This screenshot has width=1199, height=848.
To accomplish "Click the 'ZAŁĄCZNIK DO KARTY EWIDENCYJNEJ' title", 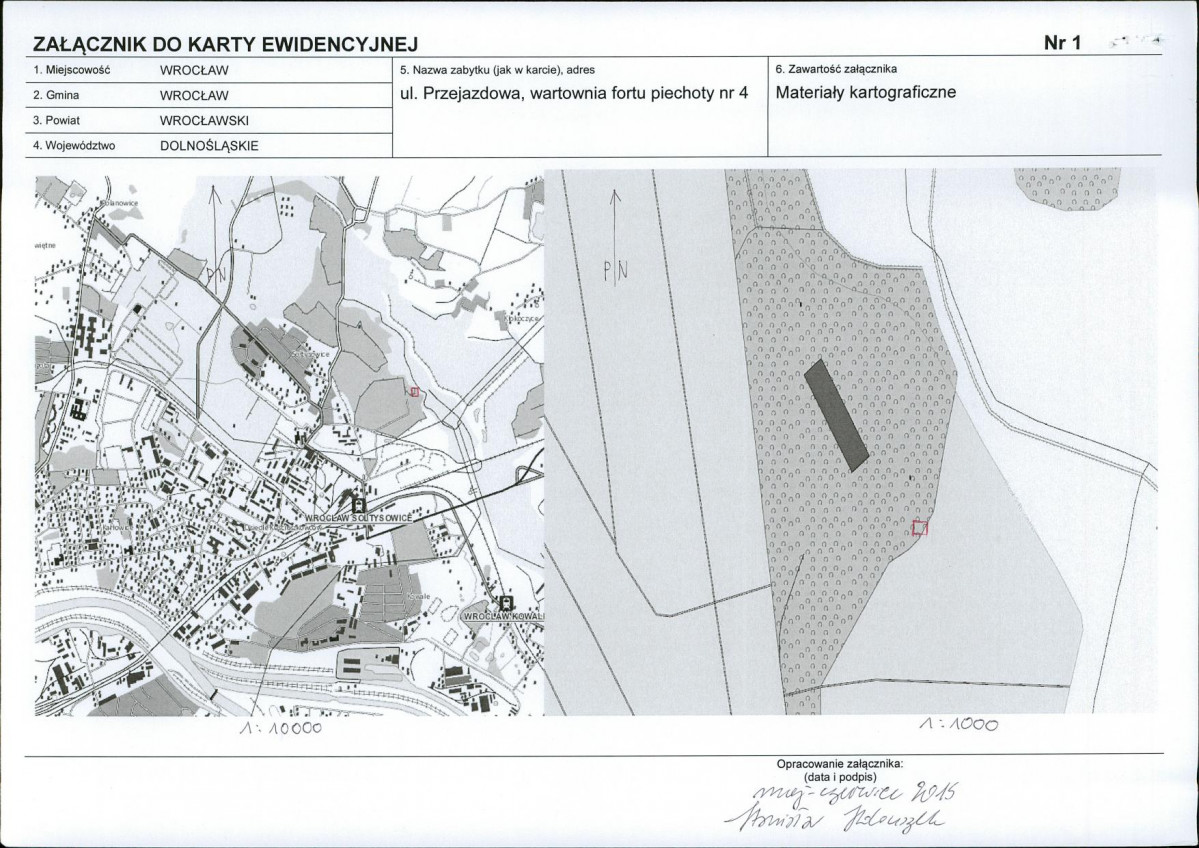I will 225,44.
